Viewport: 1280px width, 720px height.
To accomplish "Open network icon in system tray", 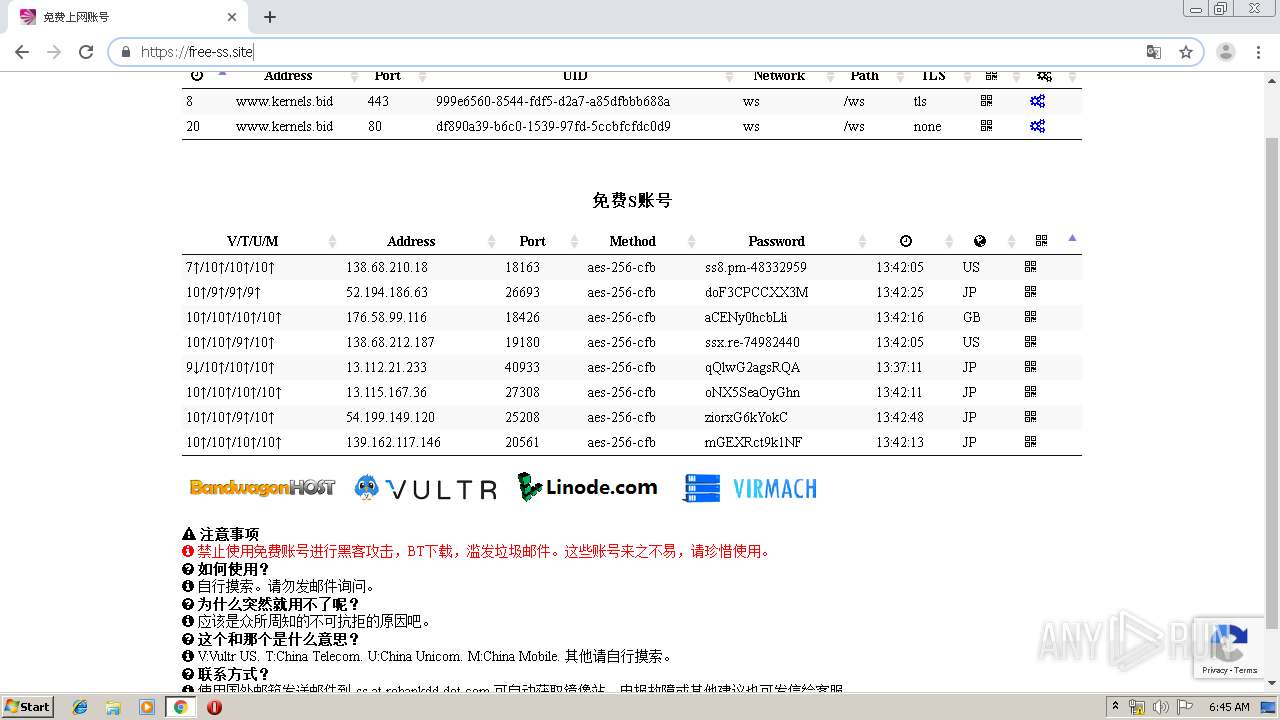I will click(1138, 707).
